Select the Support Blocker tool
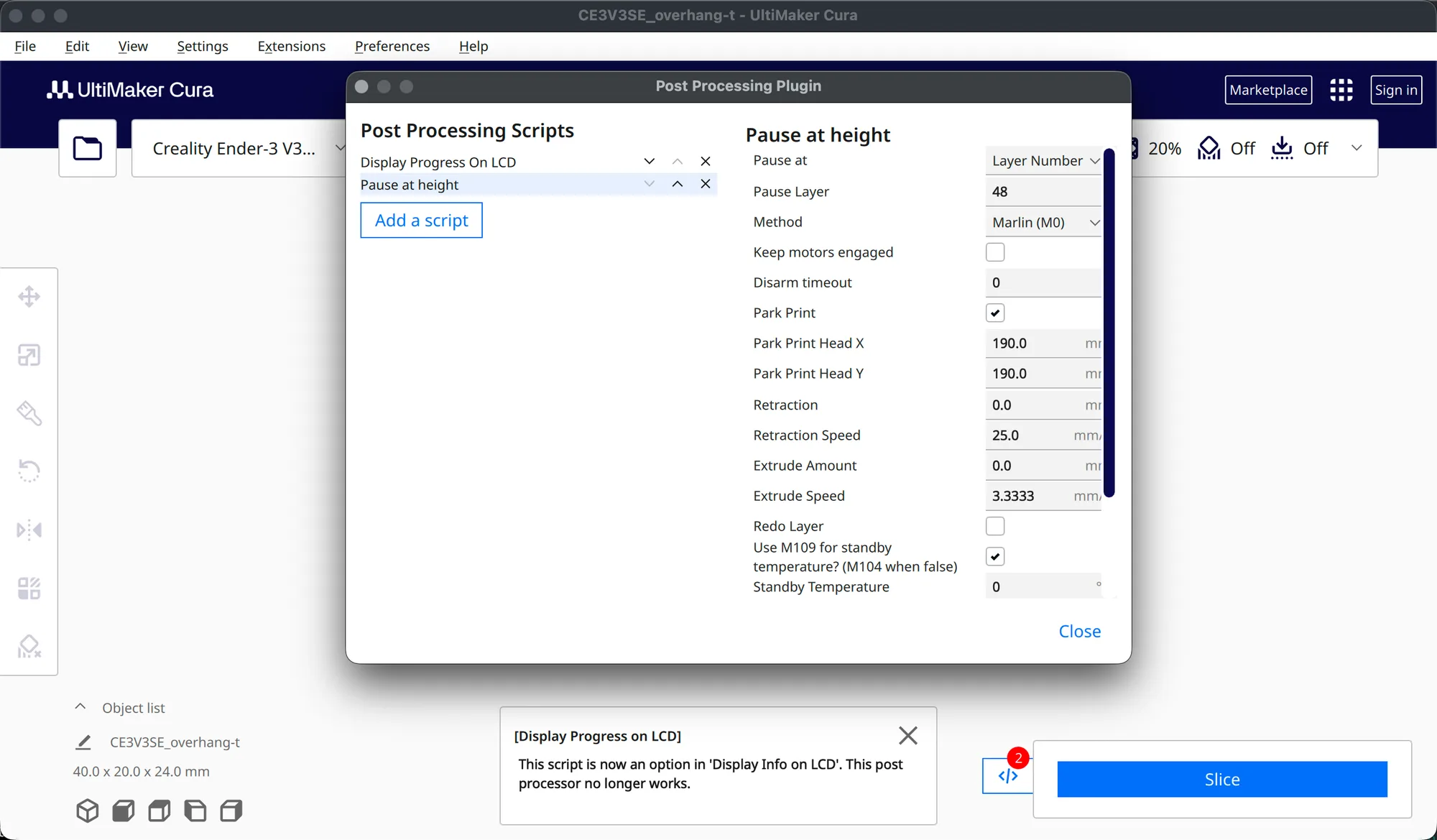The width and height of the screenshot is (1437, 840). pos(29,647)
